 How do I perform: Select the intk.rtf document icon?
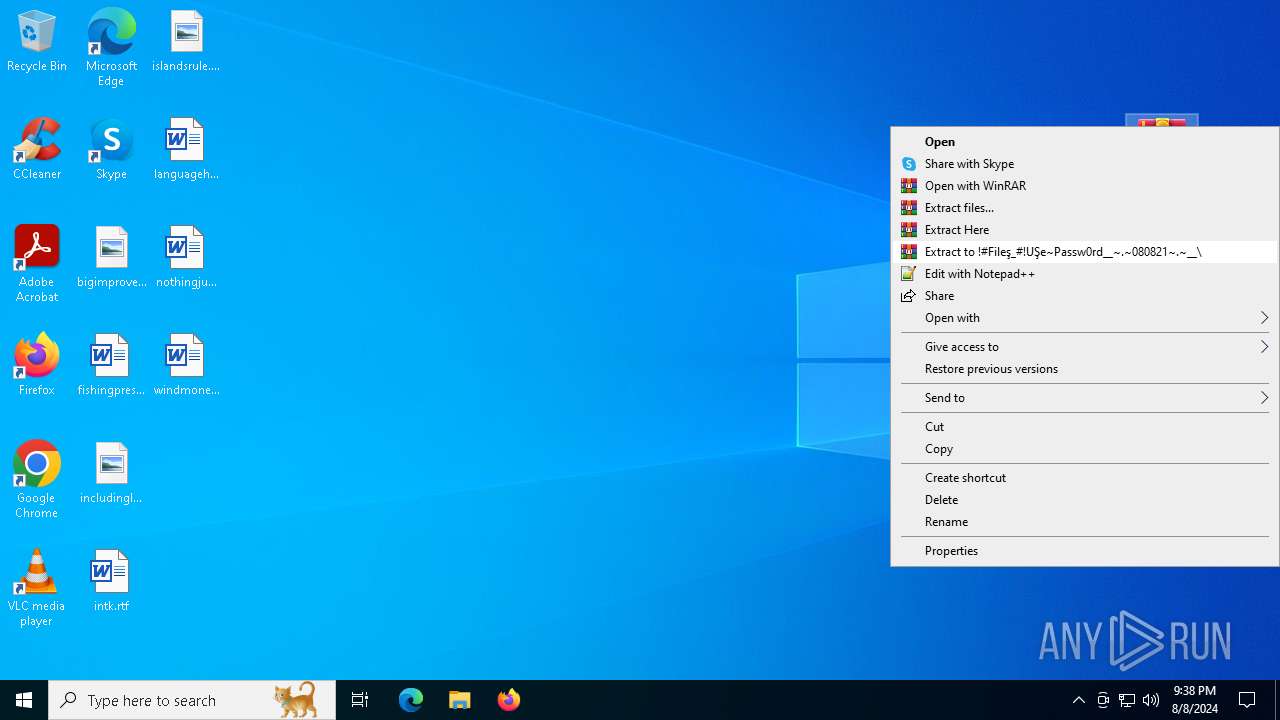click(111, 581)
